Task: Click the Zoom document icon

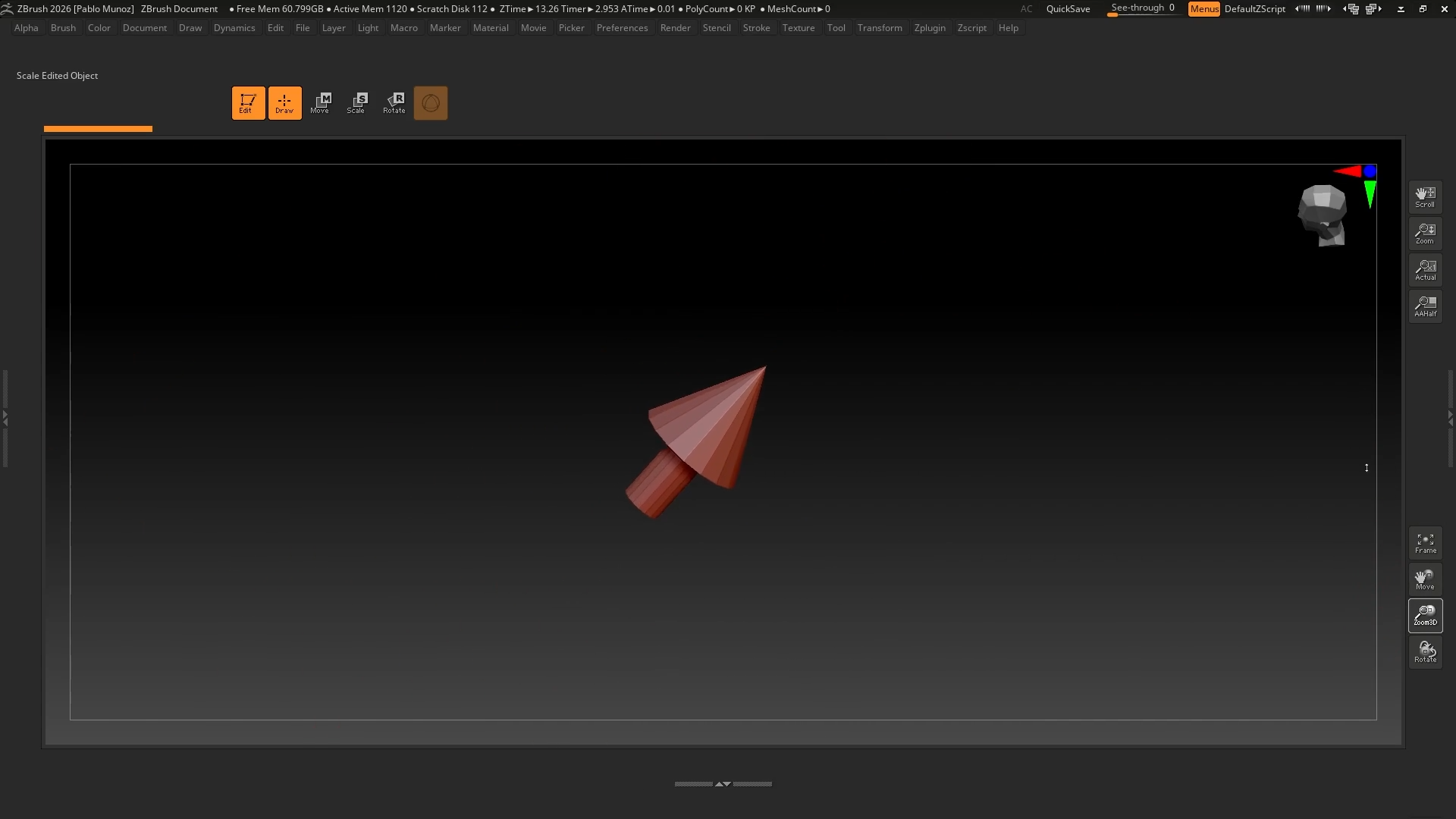Action: click(1425, 234)
